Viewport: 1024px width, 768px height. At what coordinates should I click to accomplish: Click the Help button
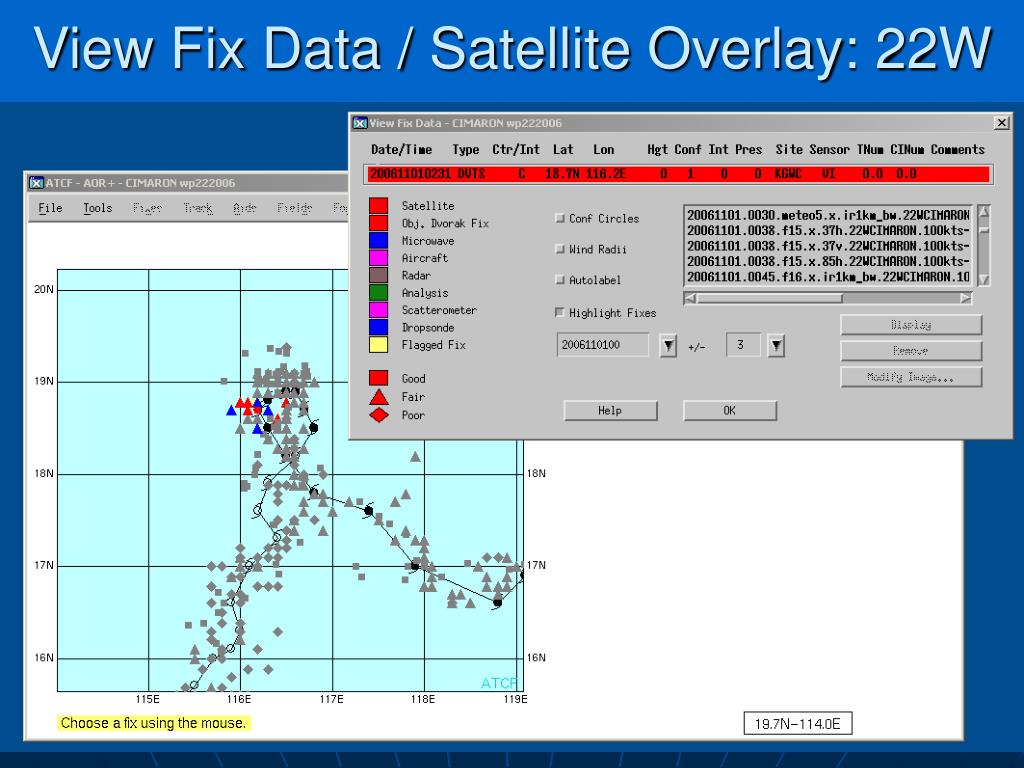click(x=610, y=410)
